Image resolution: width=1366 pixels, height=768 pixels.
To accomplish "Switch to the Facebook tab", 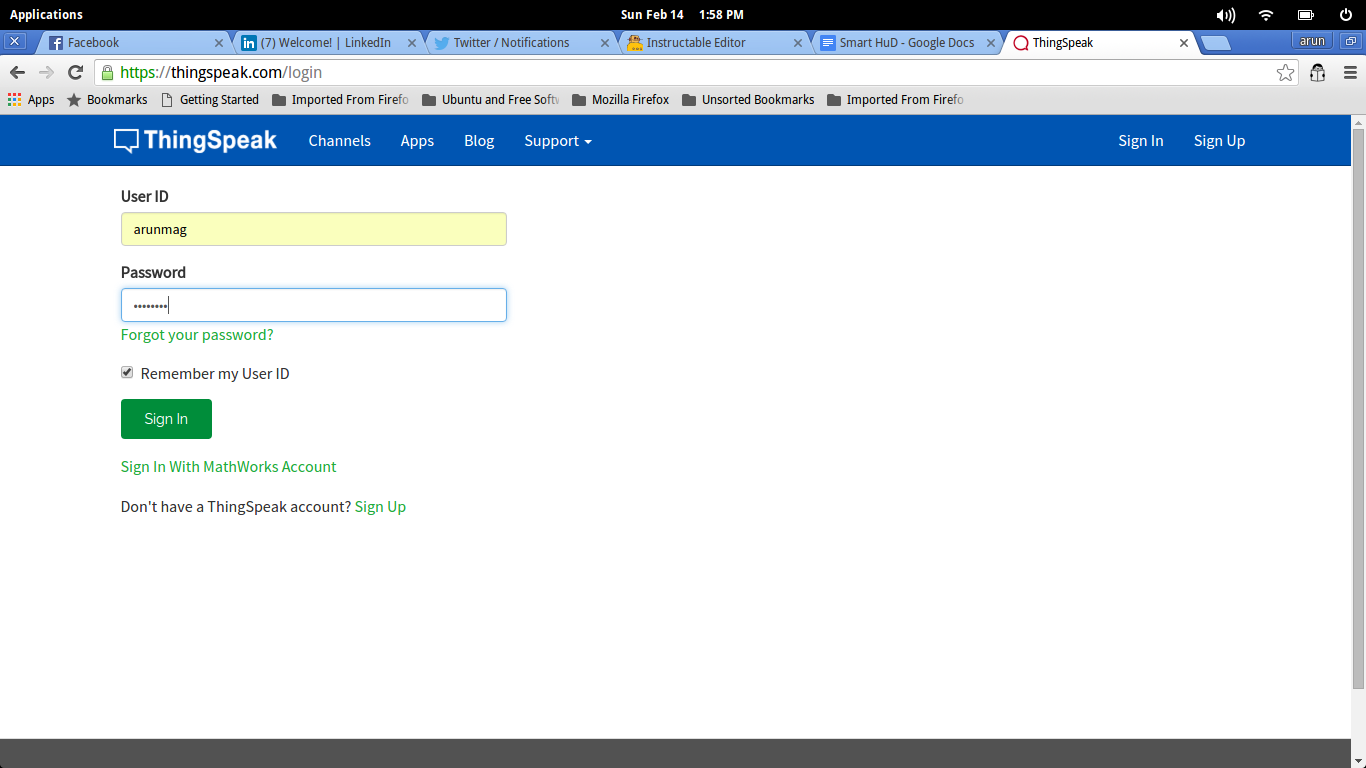I will click(130, 43).
